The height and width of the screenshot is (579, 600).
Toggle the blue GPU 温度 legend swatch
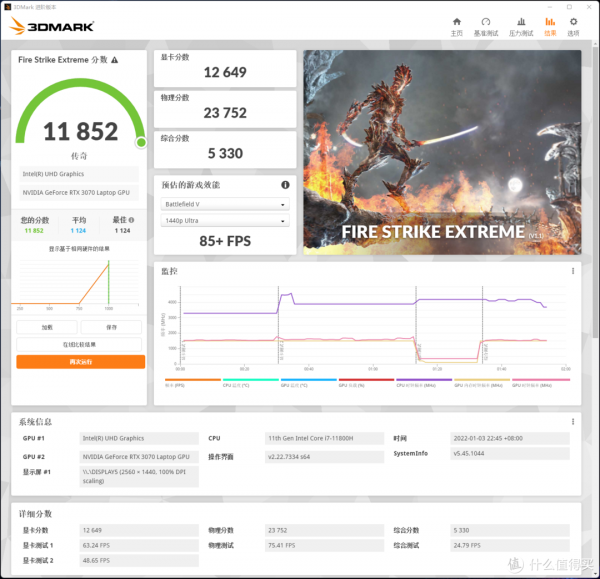click(308, 380)
